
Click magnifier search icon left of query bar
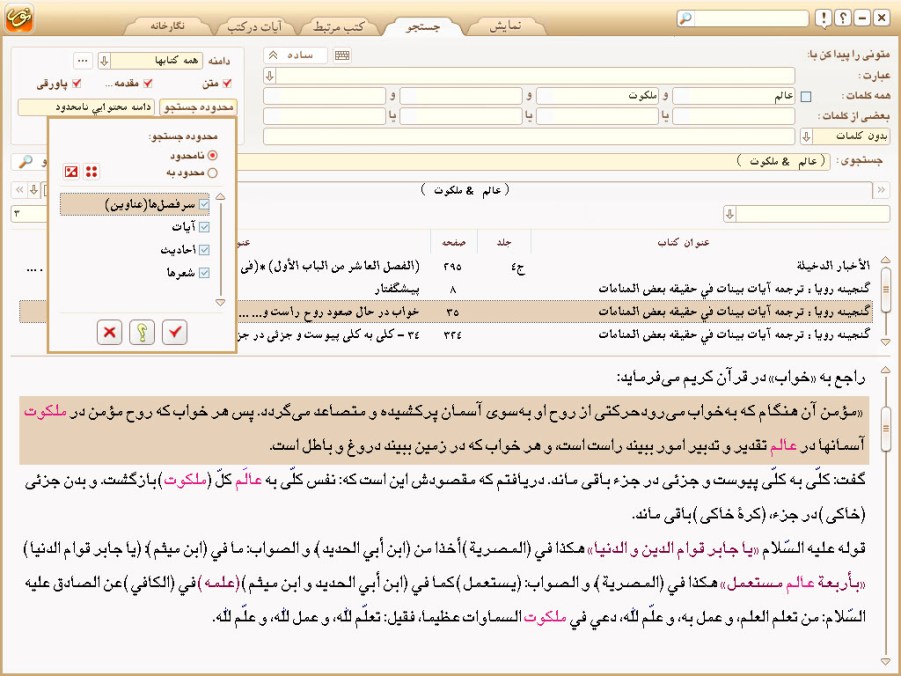tap(25, 162)
